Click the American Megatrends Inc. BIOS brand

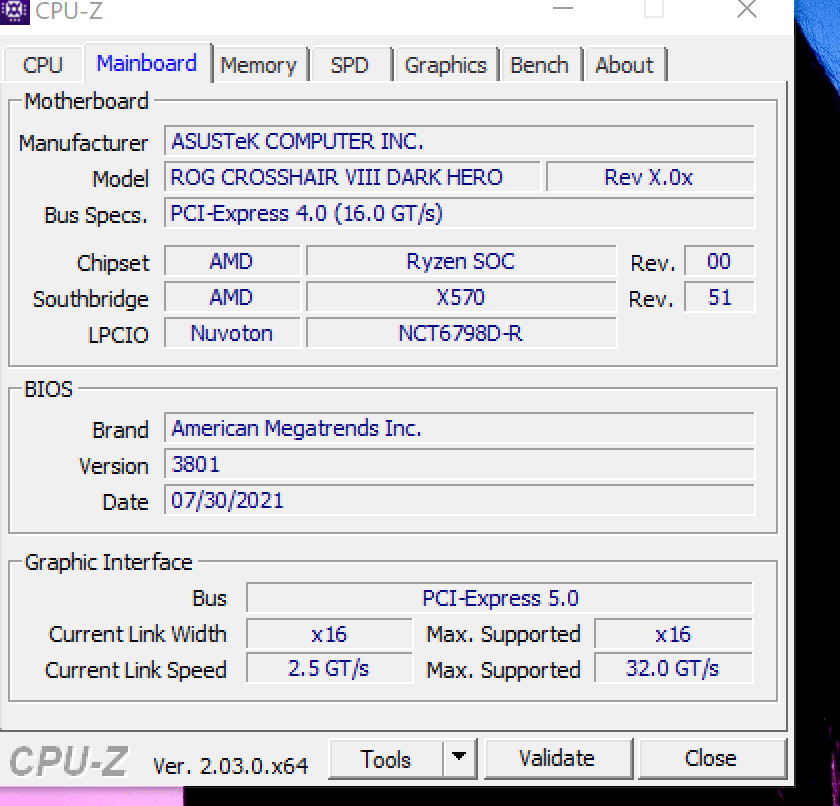coord(460,428)
